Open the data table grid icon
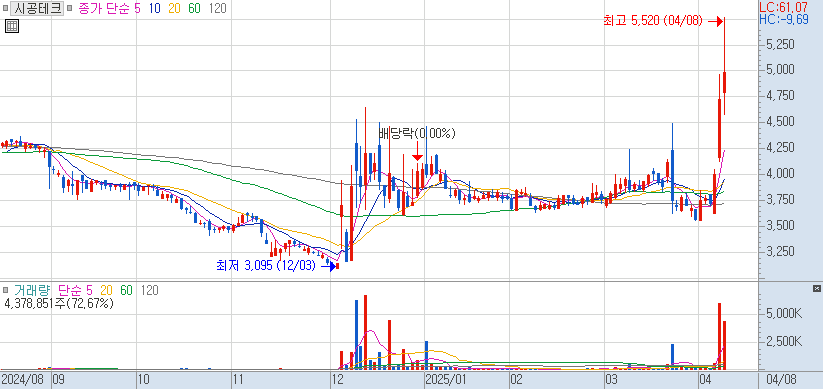The image size is (823, 389). (12, 26)
